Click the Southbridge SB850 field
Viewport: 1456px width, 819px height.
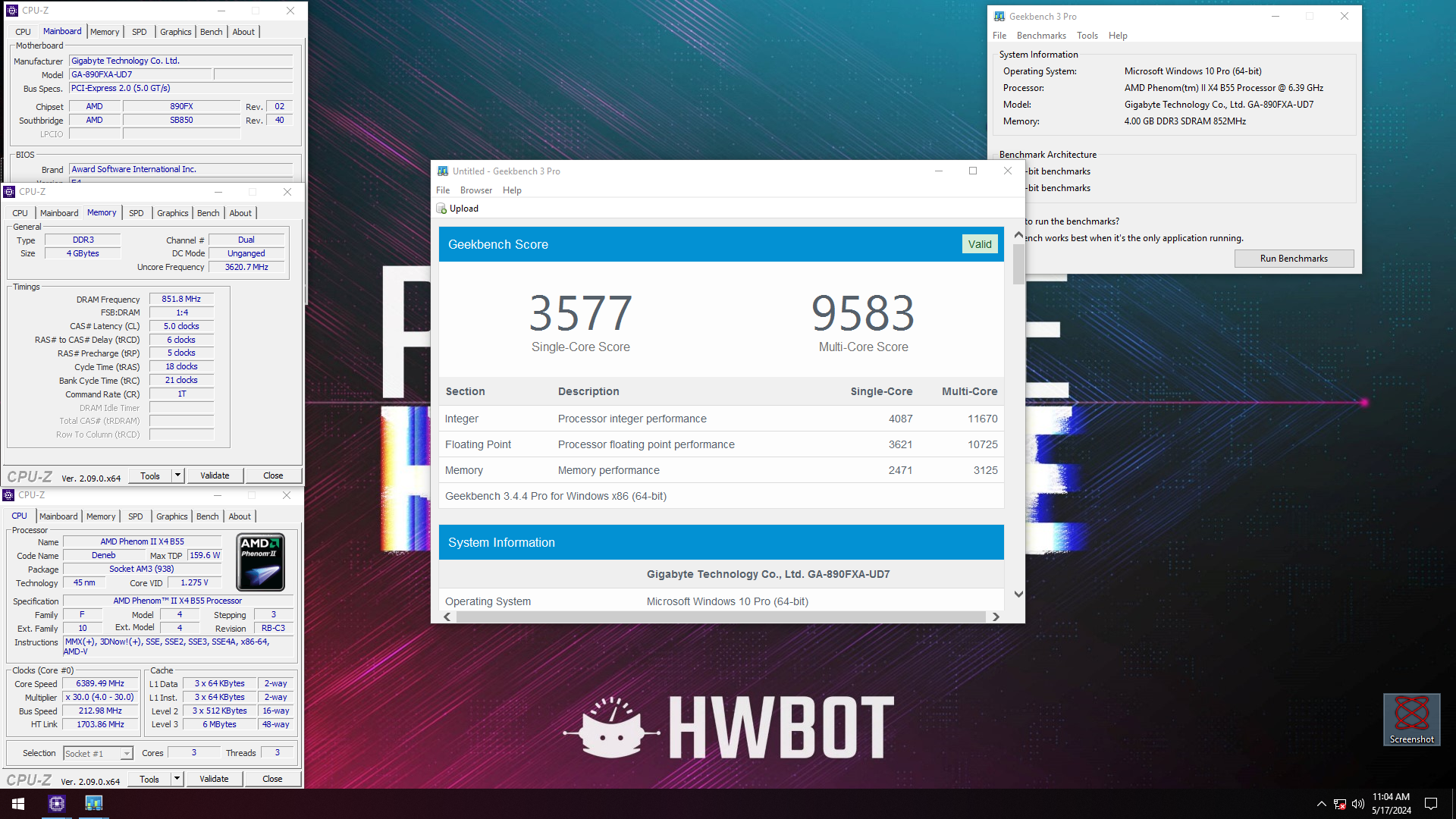click(181, 120)
